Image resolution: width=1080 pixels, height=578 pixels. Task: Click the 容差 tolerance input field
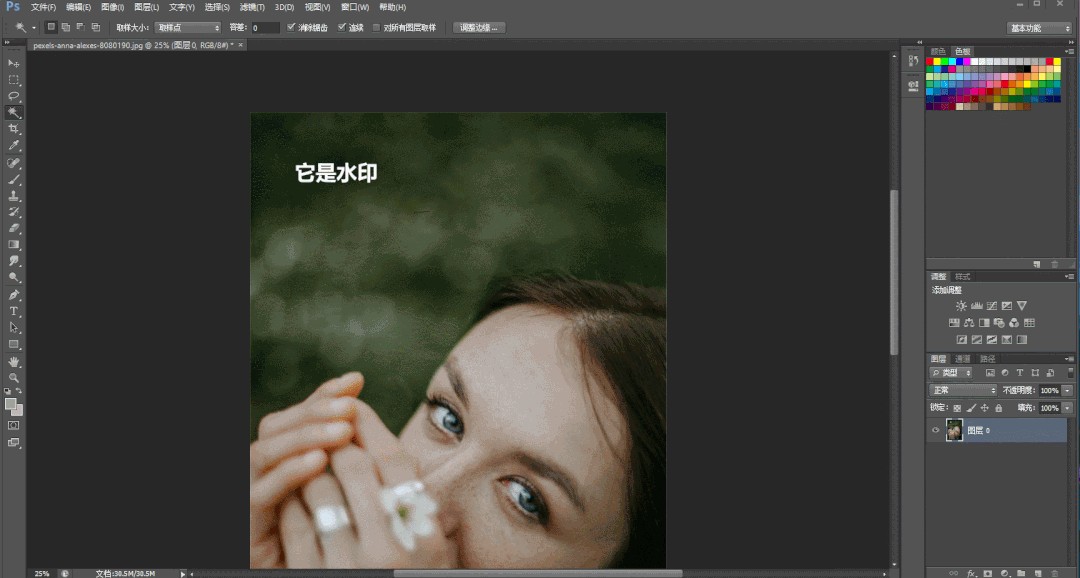tap(265, 28)
